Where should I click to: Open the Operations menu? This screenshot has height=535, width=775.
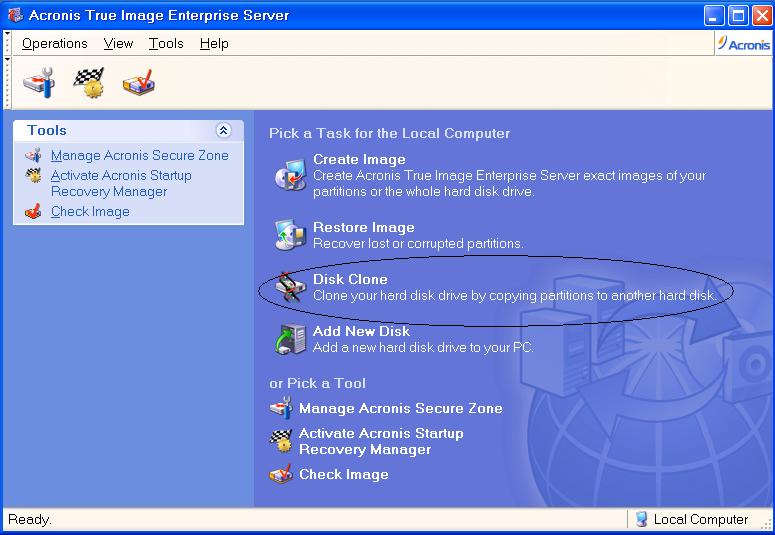(x=55, y=44)
